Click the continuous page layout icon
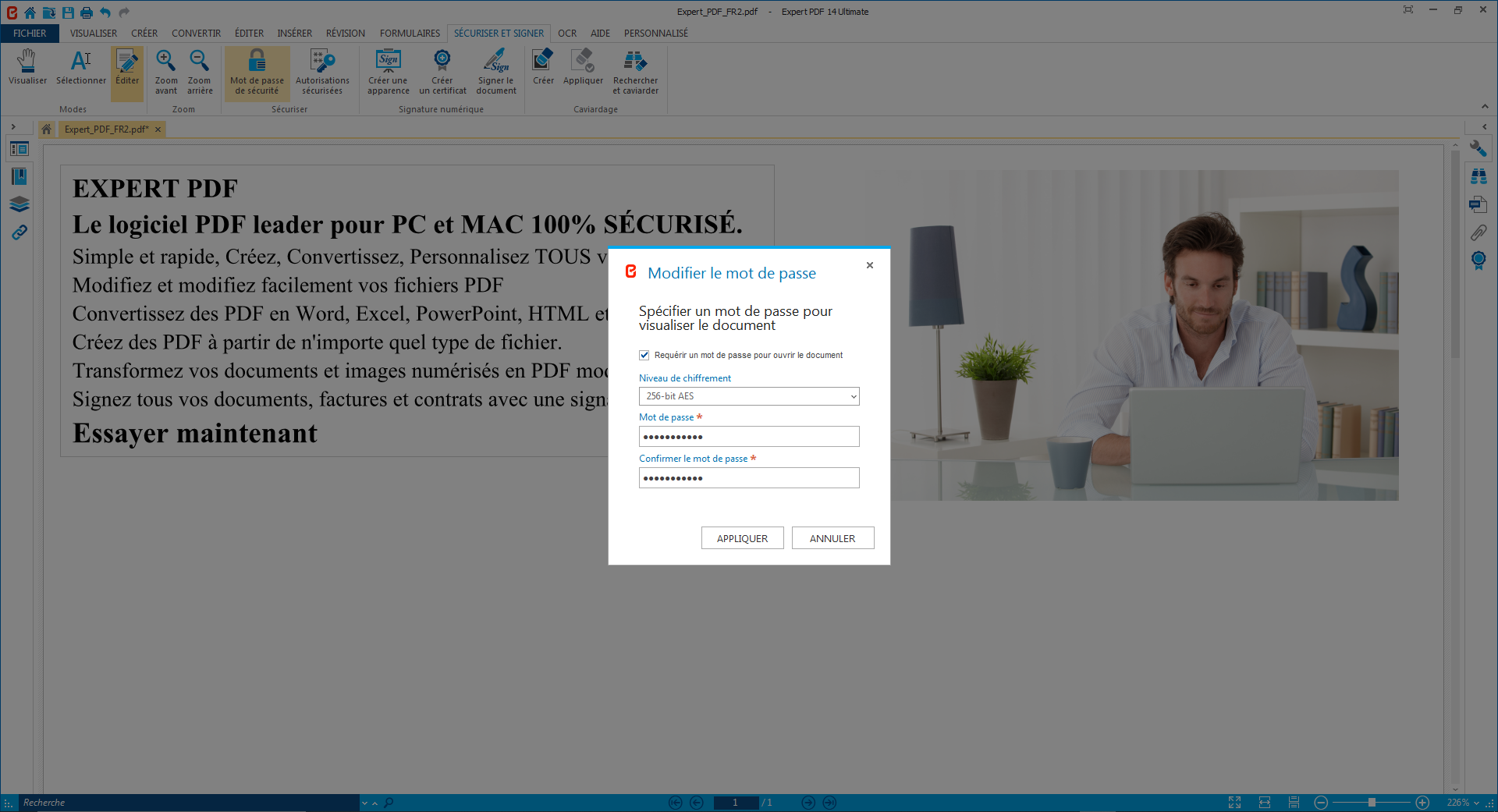Viewport: 1498px width, 812px height. pyautogui.click(x=1294, y=803)
